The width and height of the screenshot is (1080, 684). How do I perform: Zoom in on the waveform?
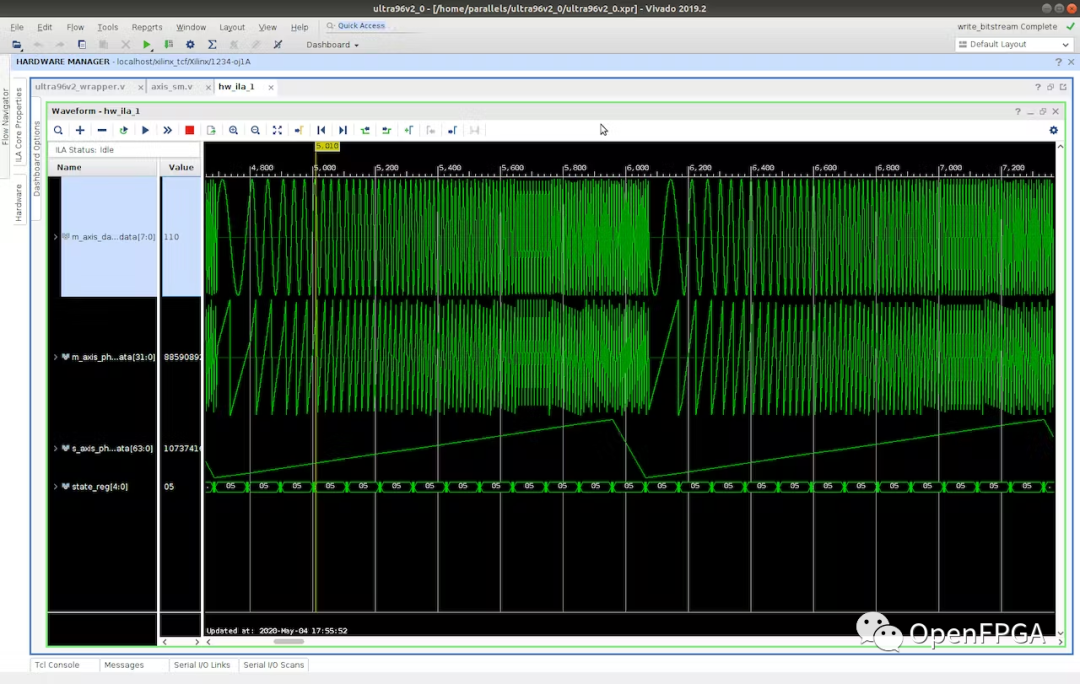click(x=233, y=130)
